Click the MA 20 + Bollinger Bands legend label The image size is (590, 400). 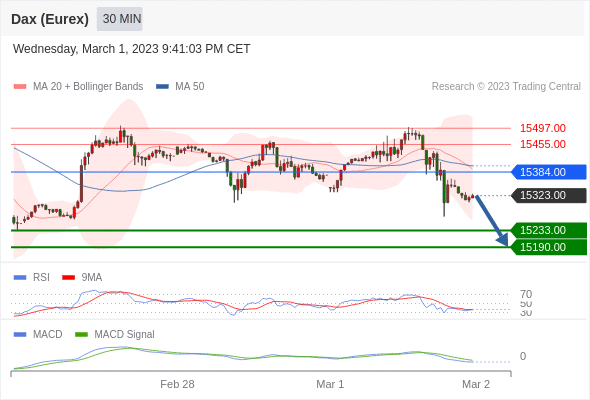[x=88, y=87]
